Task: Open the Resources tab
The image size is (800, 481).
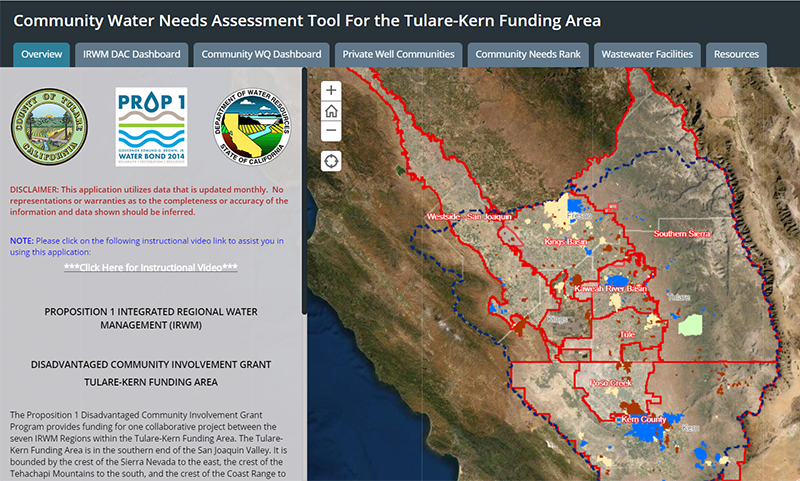Action: 736,55
